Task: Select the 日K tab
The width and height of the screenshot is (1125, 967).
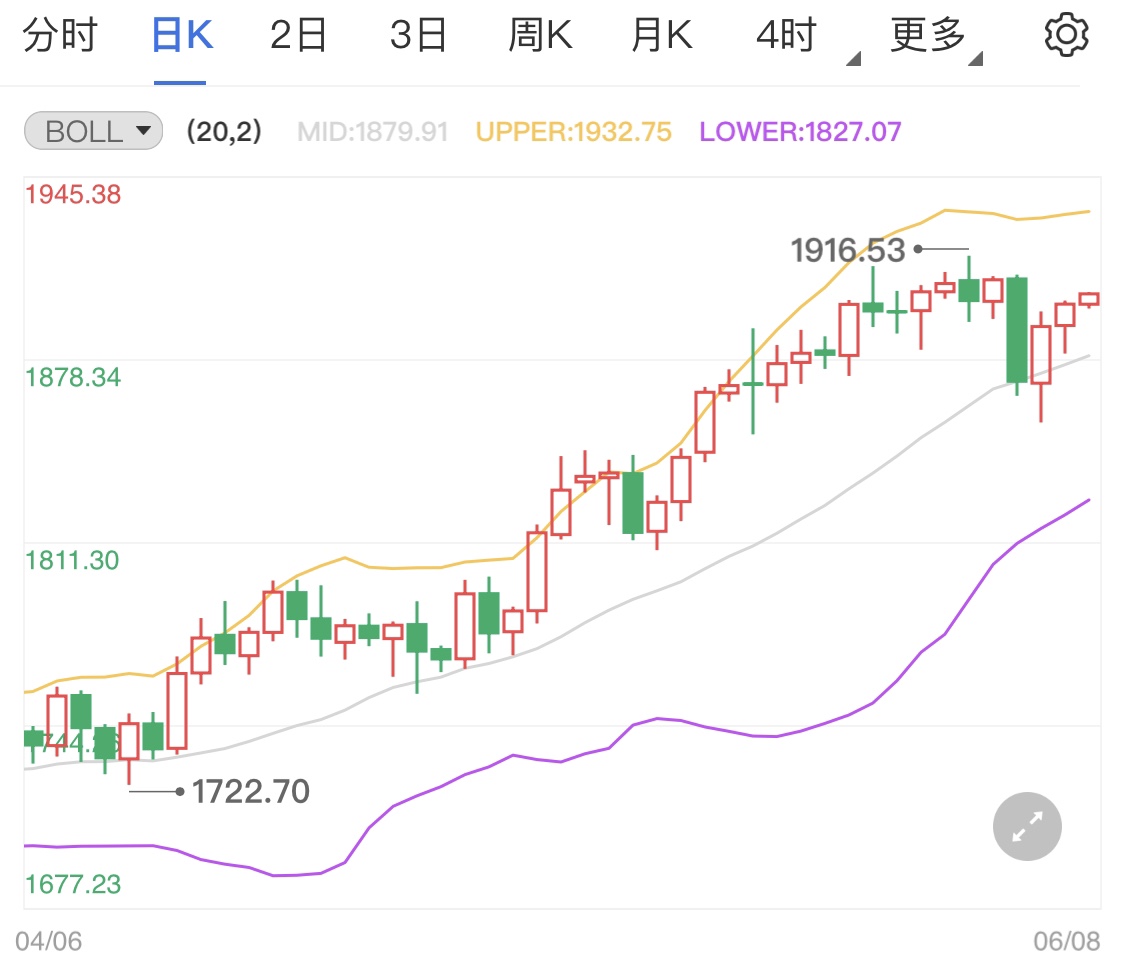Action: (x=182, y=35)
